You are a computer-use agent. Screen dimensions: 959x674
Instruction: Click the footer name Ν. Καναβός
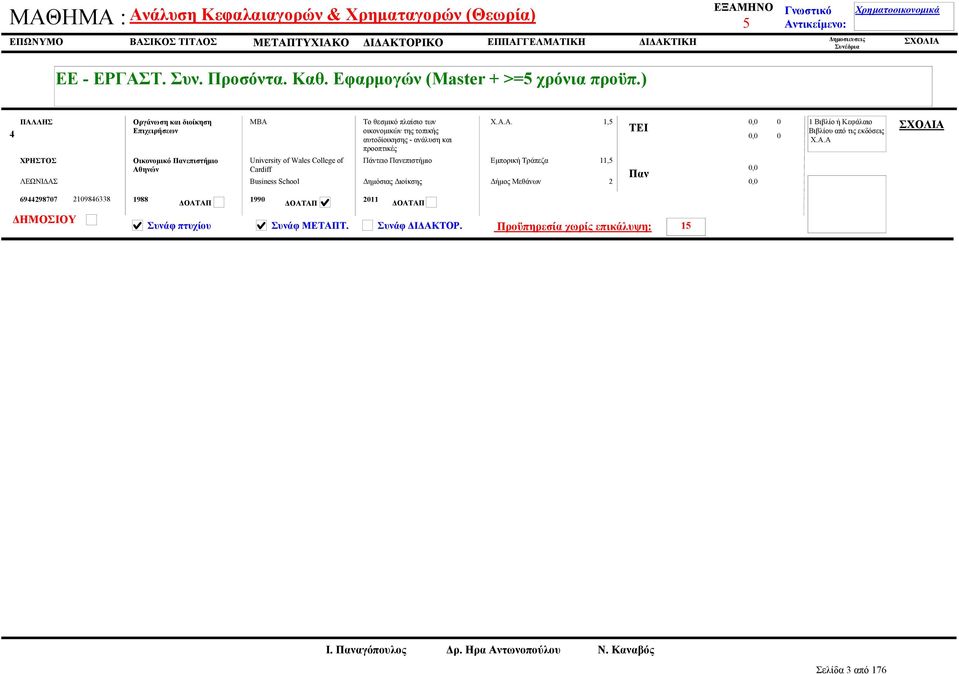tap(626, 650)
